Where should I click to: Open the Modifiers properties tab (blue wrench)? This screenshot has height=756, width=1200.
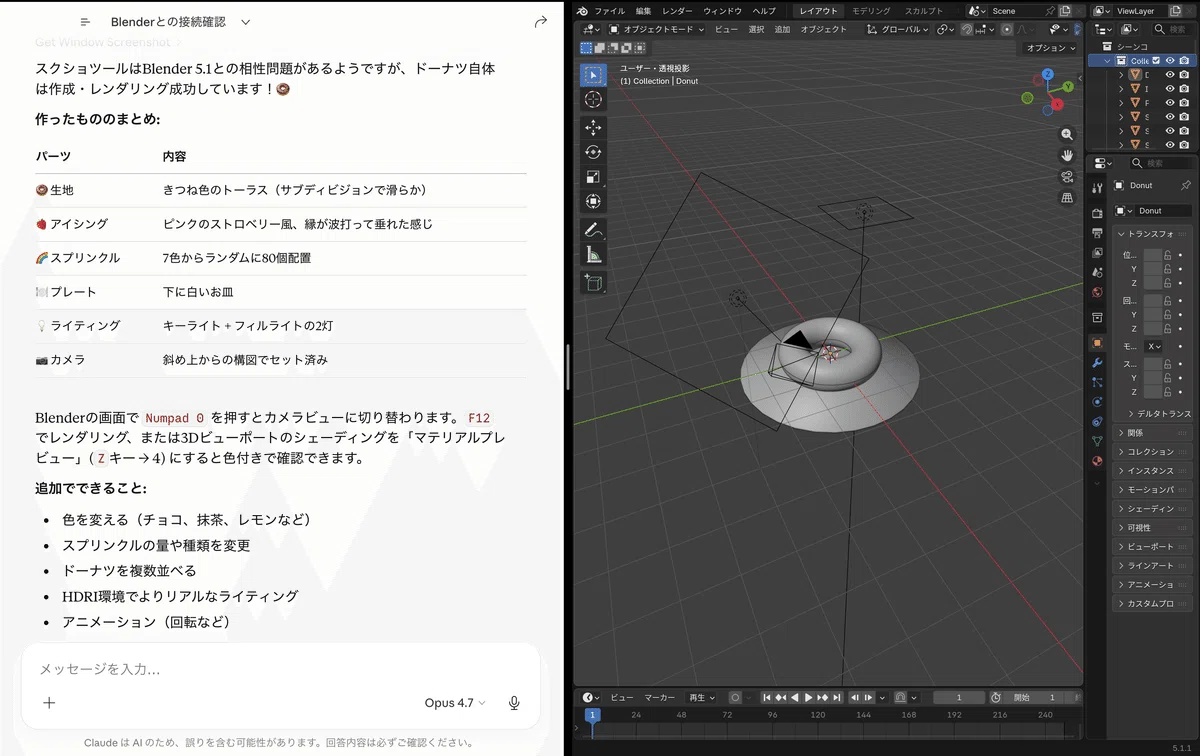click(1097, 363)
